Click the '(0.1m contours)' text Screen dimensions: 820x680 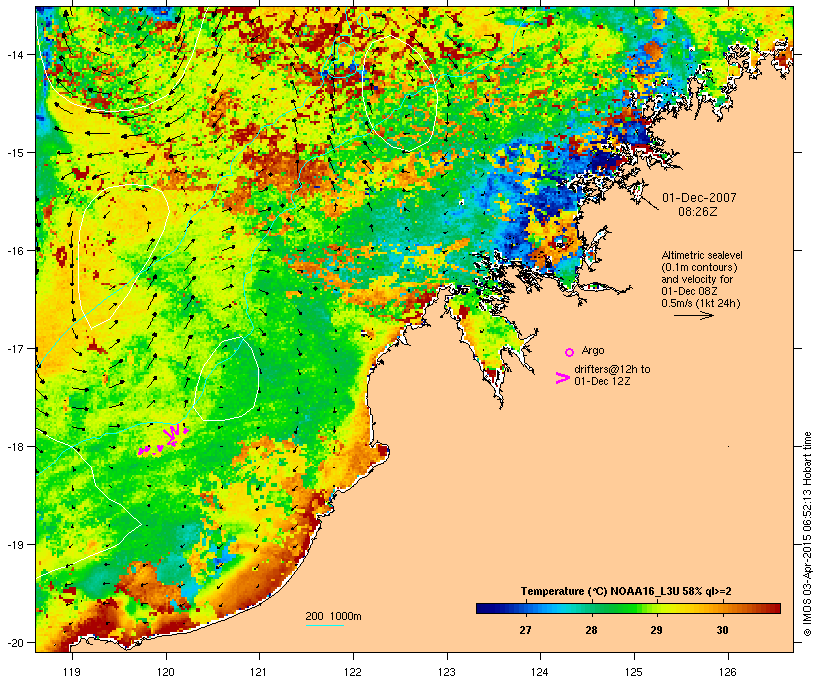pyautogui.click(x=699, y=267)
